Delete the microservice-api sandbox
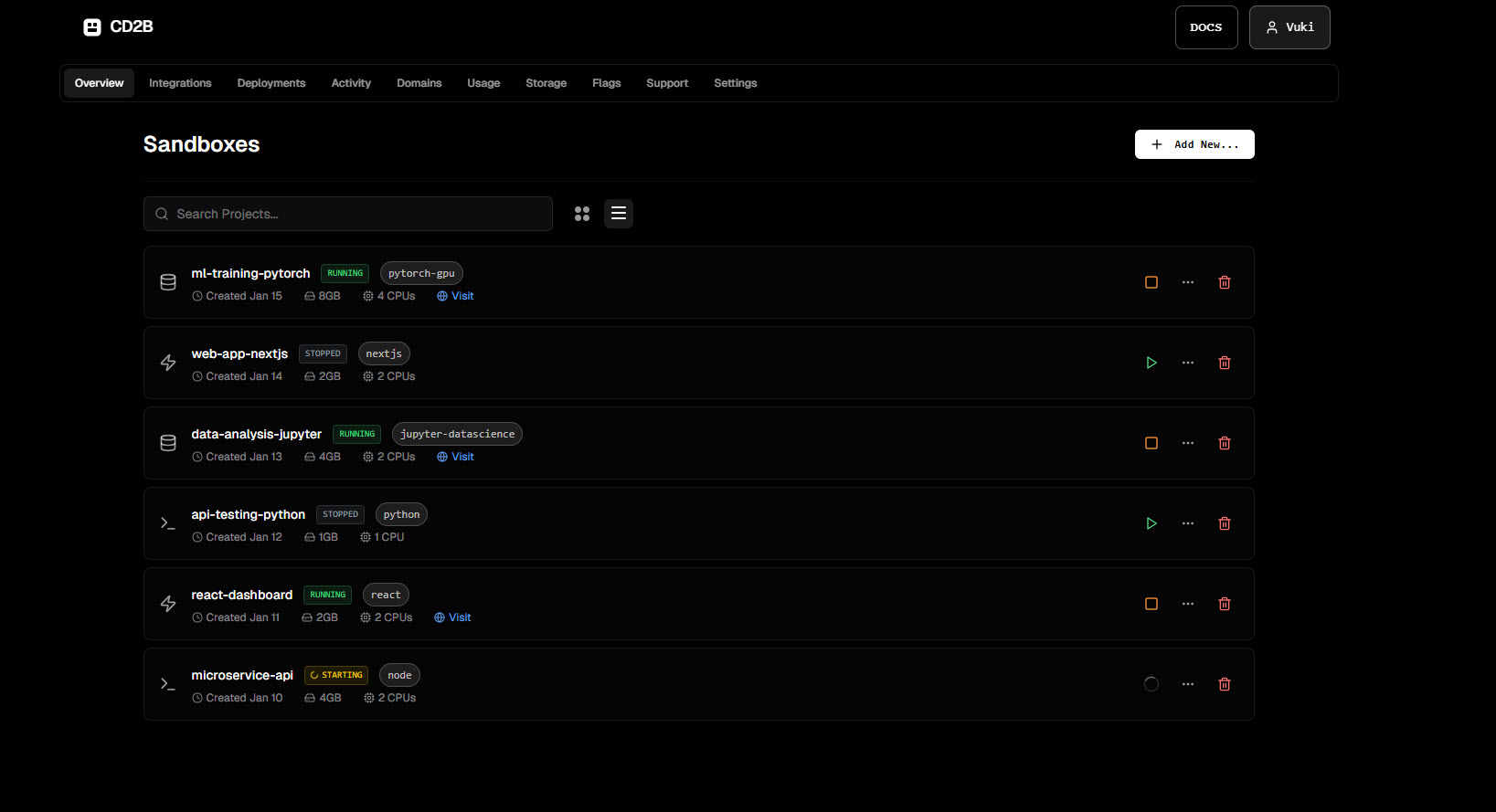The image size is (1496, 812). 1225,684
